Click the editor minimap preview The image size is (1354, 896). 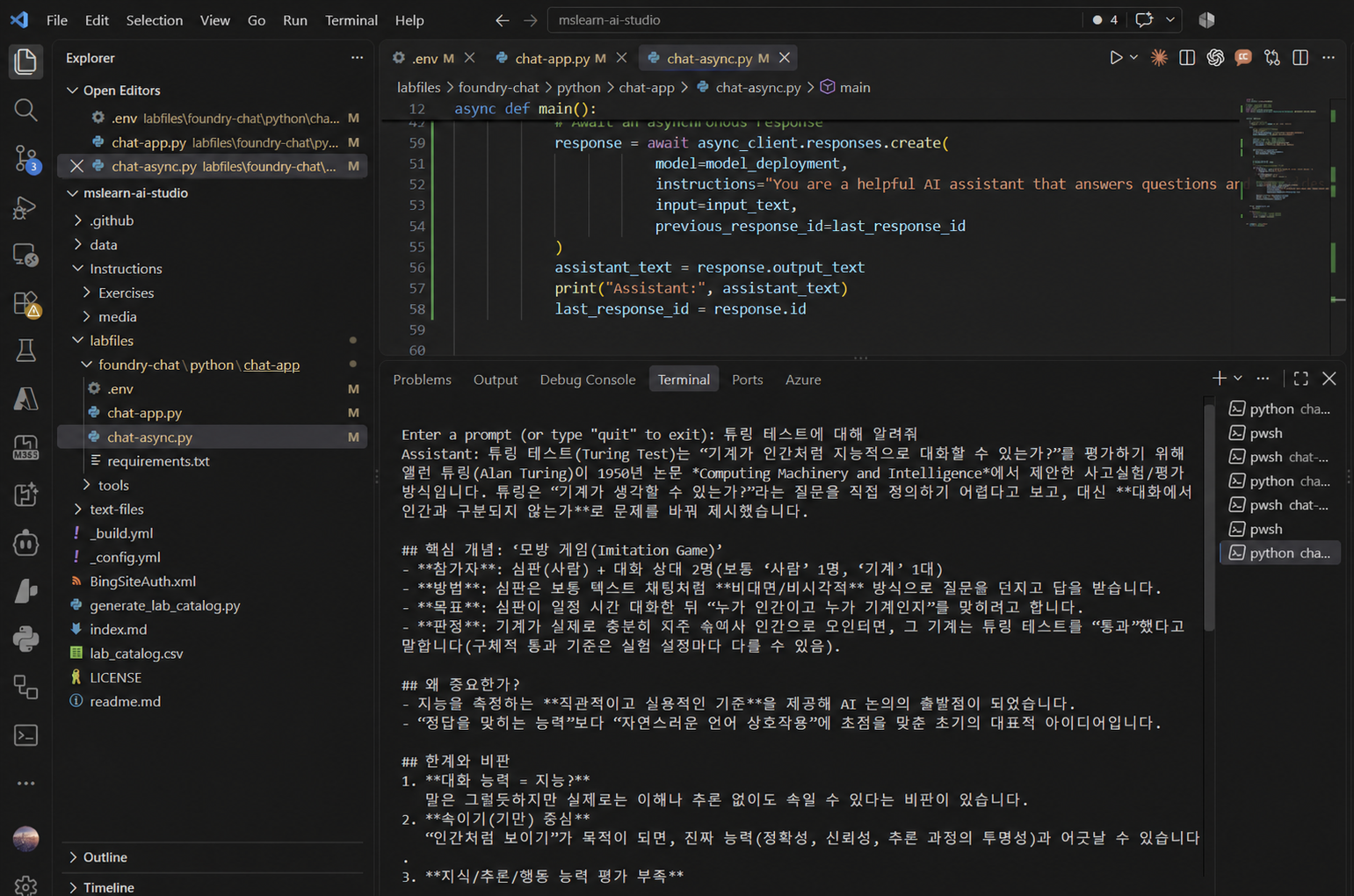1284,163
